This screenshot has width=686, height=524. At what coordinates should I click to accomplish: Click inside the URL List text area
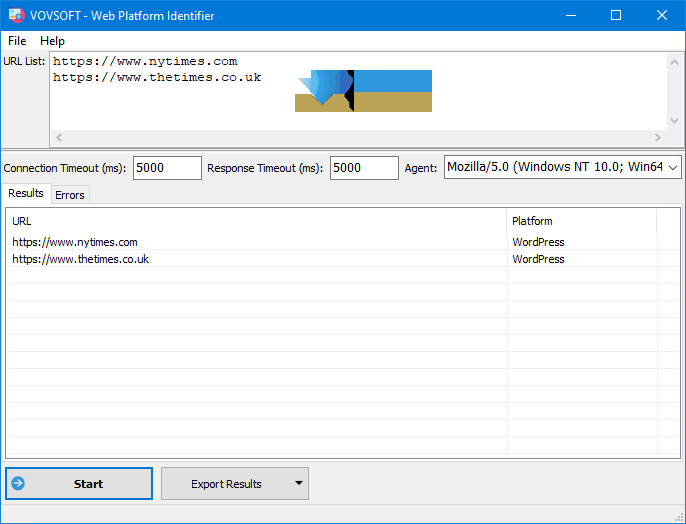point(358,91)
